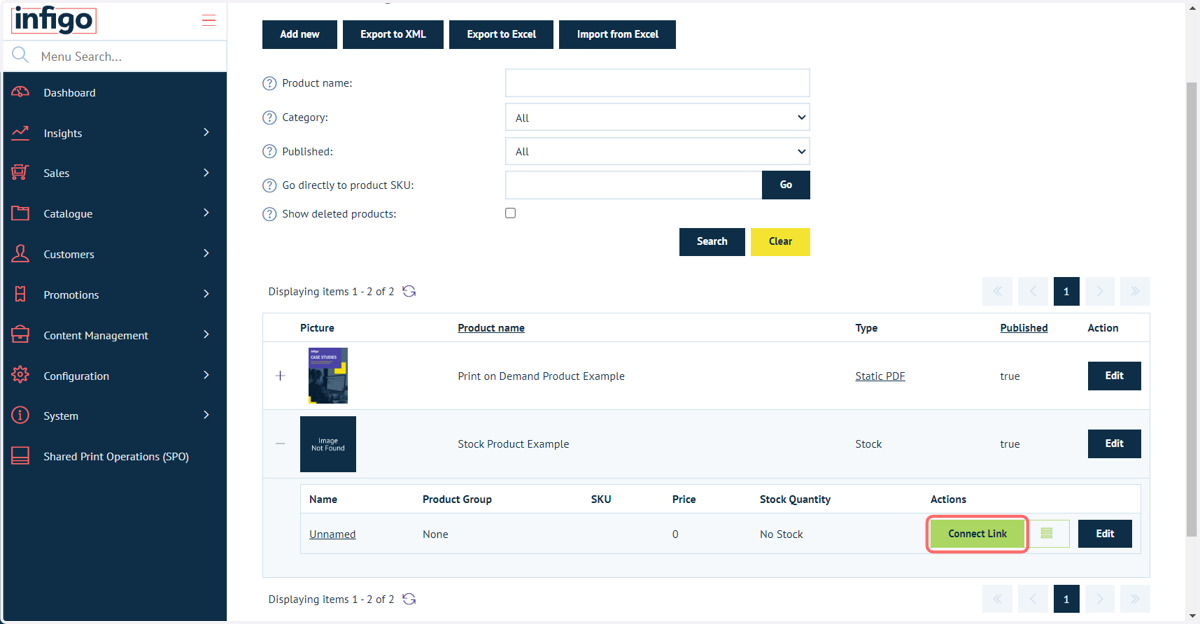Expand the Insights menu chevron
The height and width of the screenshot is (624, 1200).
(x=206, y=132)
